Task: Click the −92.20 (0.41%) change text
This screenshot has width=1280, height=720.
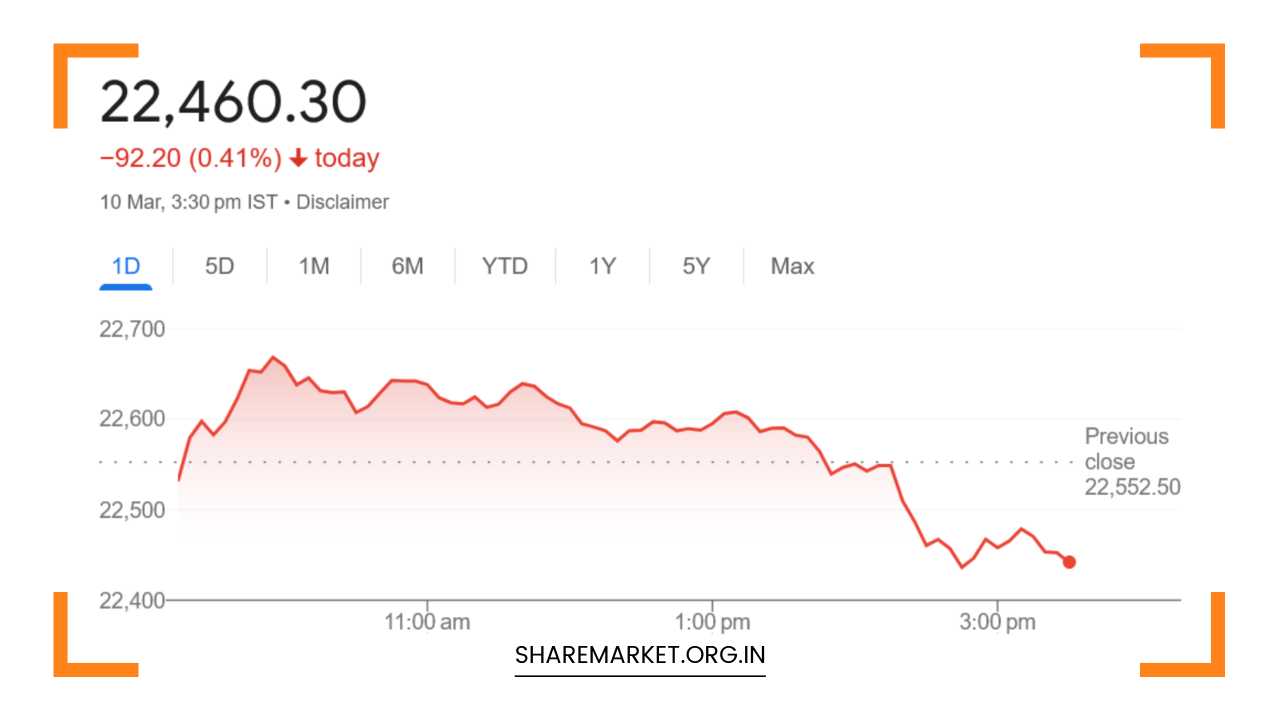Action: pyautogui.click(x=191, y=159)
